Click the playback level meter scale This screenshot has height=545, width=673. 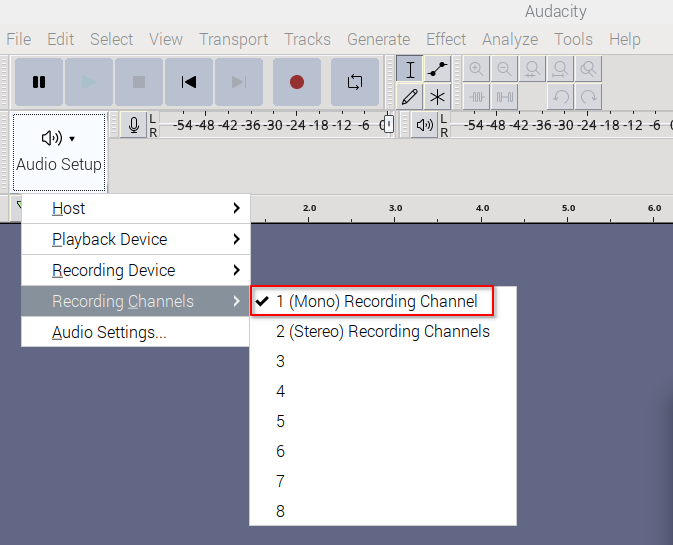tap(562, 125)
